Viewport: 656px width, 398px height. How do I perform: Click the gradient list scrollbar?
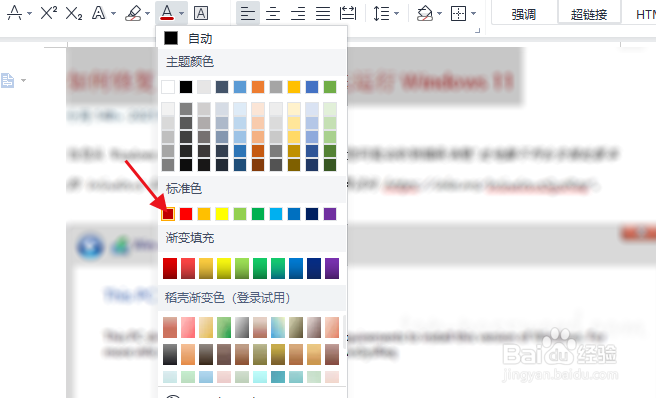click(344, 332)
